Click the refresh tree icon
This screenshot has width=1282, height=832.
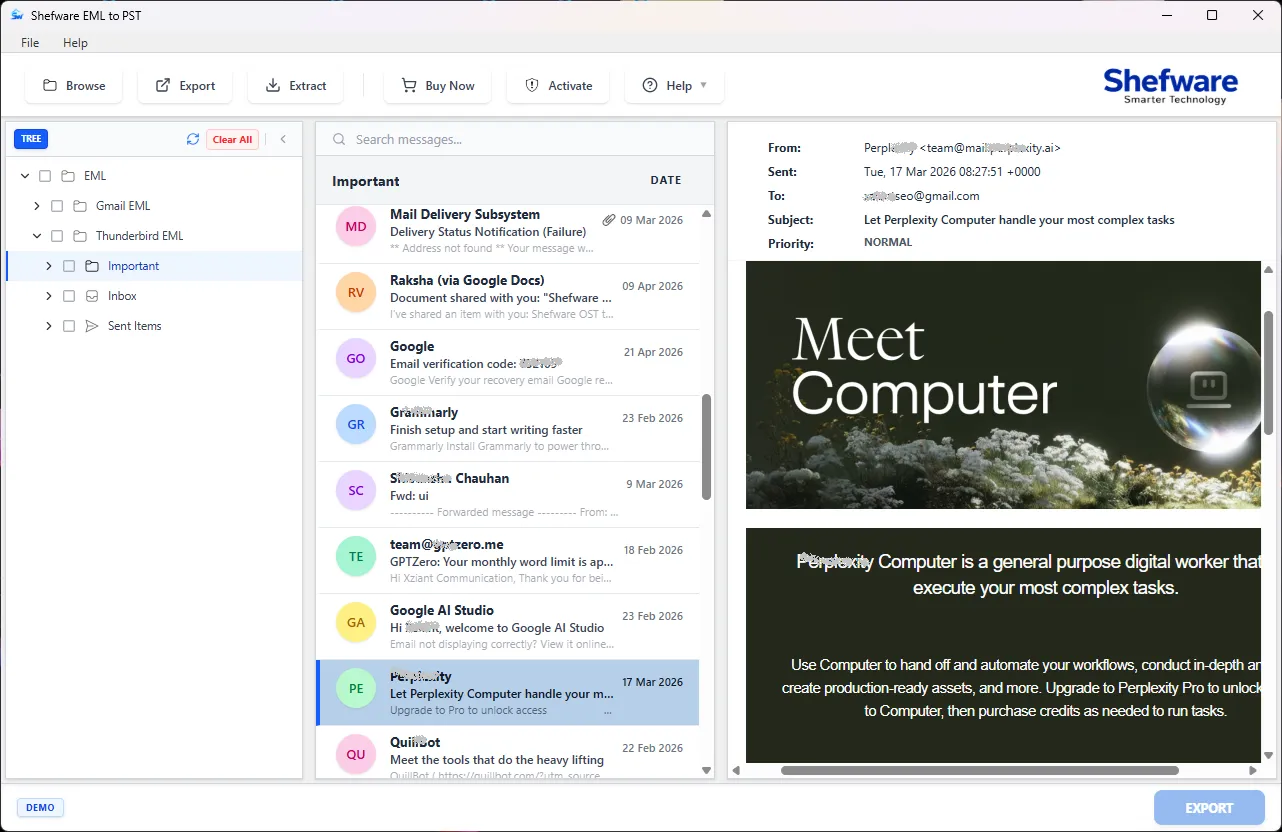click(193, 139)
